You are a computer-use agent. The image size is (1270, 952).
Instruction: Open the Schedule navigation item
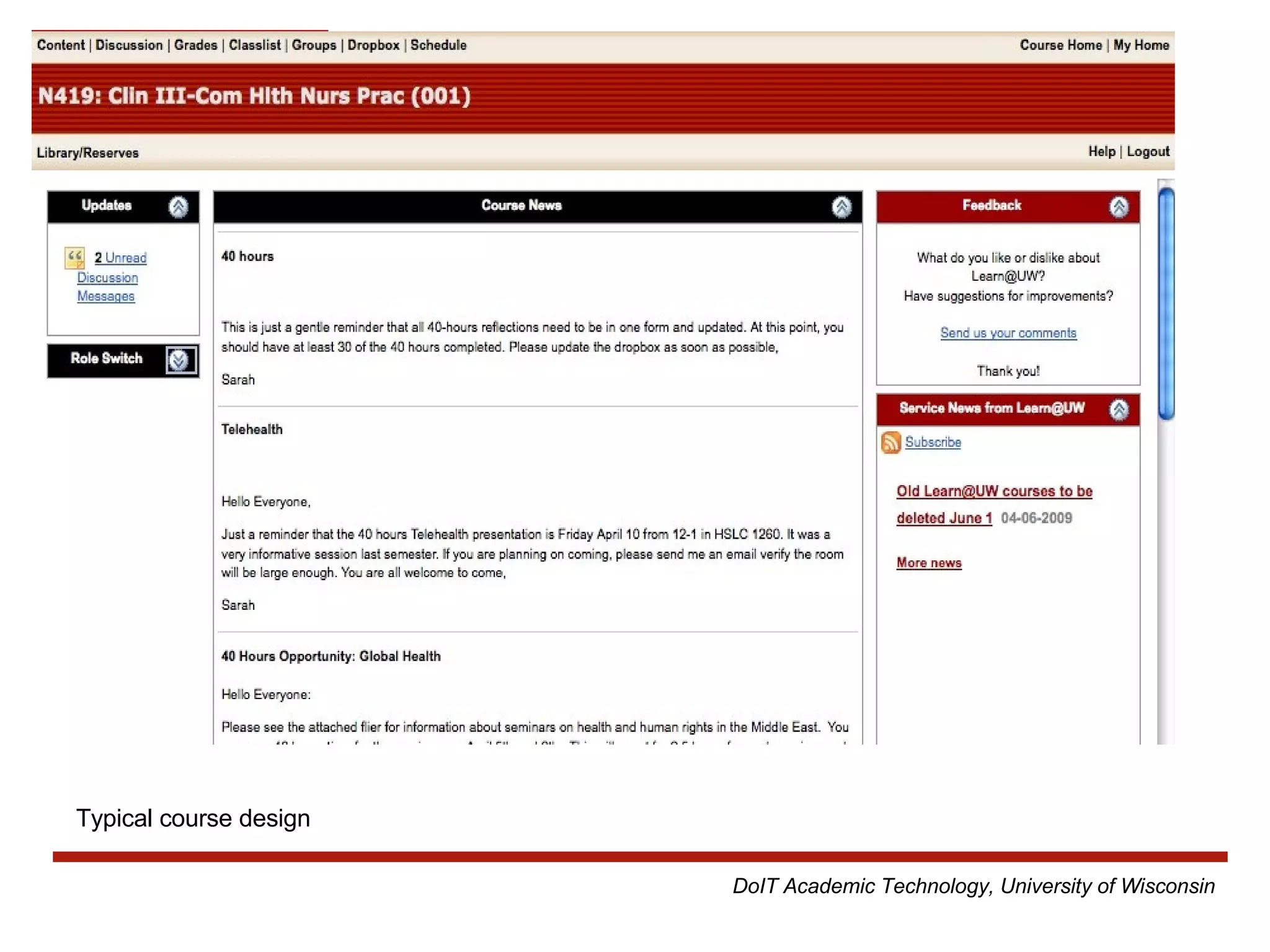[438, 45]
